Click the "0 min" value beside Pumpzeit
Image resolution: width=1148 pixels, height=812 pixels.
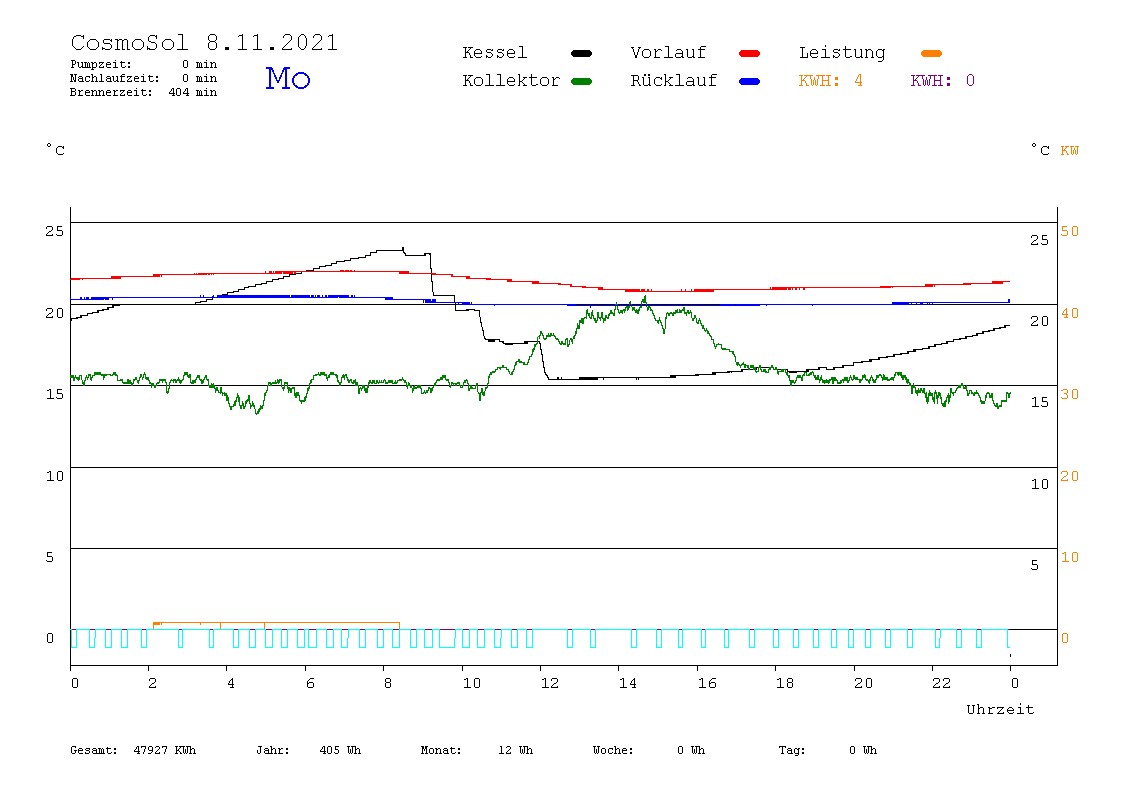click(x=199, y=64)
